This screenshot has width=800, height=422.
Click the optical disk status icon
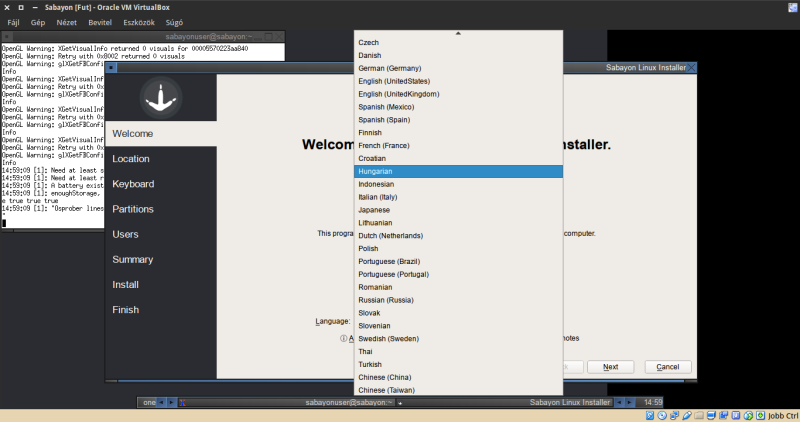point(662,415)
